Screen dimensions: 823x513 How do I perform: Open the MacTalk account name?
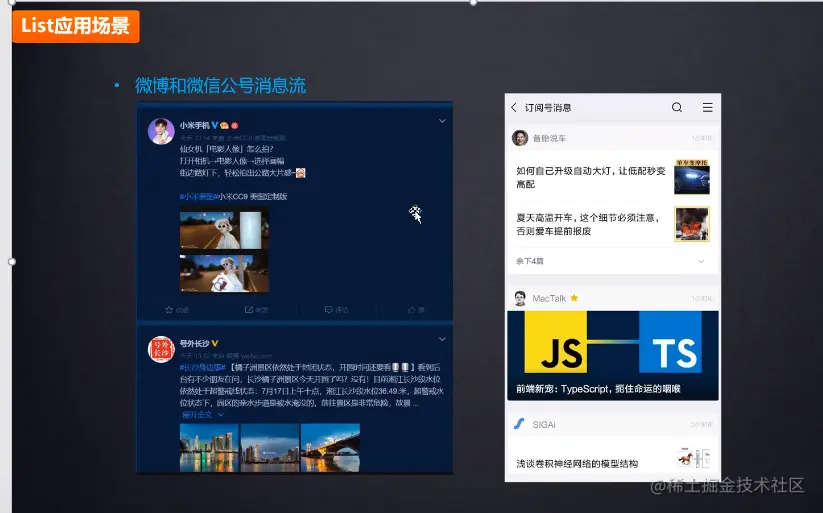549,298
